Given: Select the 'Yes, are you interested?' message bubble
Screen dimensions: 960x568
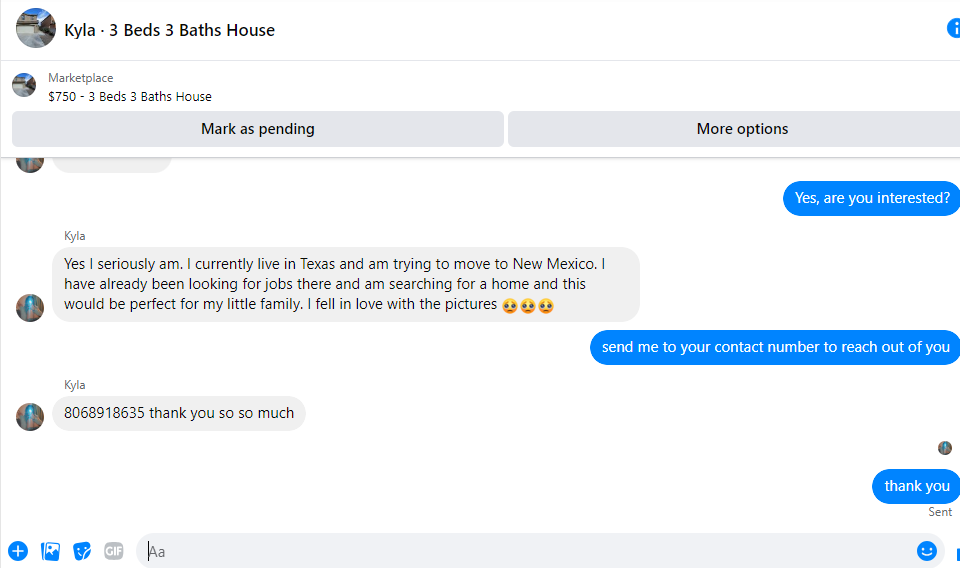Looking at the screenshot, I should [x=871, y=198].
